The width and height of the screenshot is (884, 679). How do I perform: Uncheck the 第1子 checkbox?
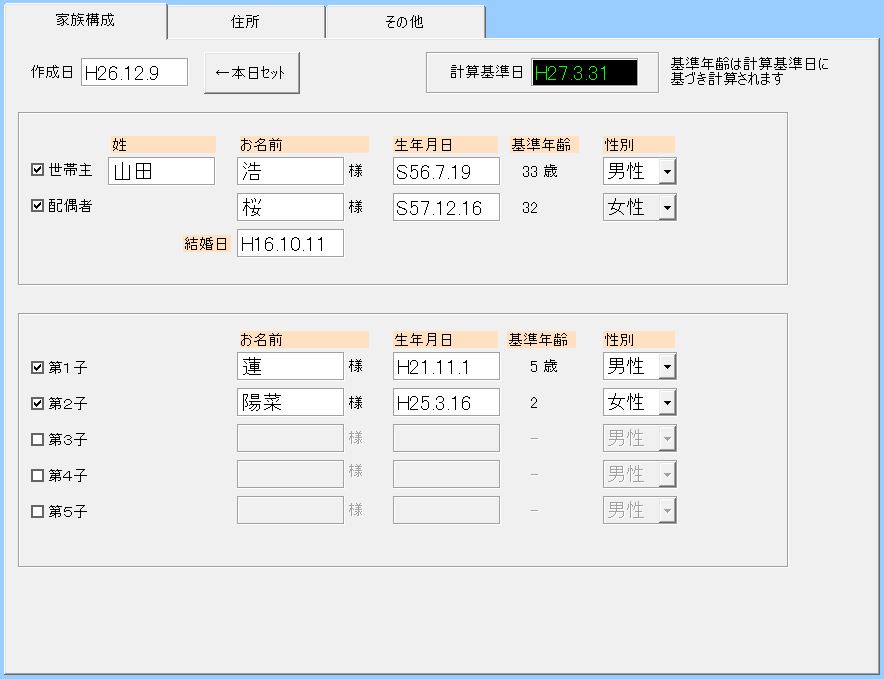(38, 367)
